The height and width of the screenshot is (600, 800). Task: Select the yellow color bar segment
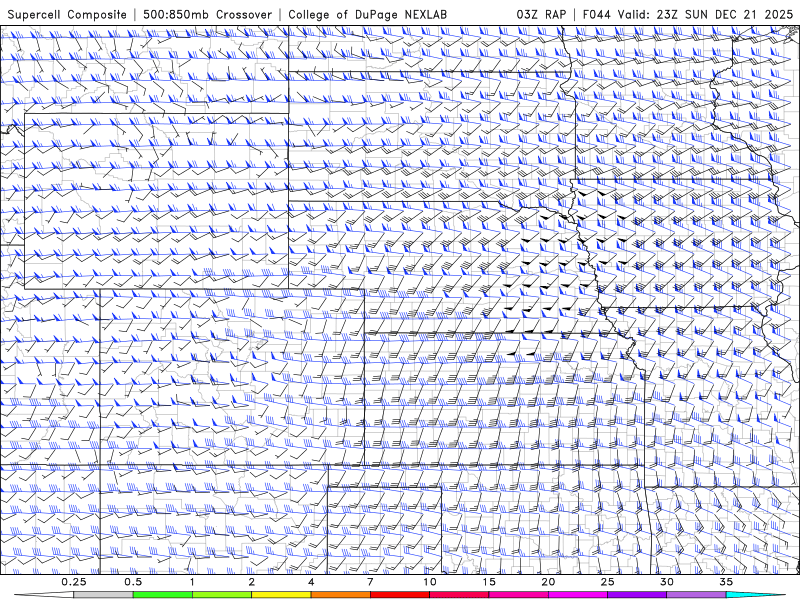[281, 595]
